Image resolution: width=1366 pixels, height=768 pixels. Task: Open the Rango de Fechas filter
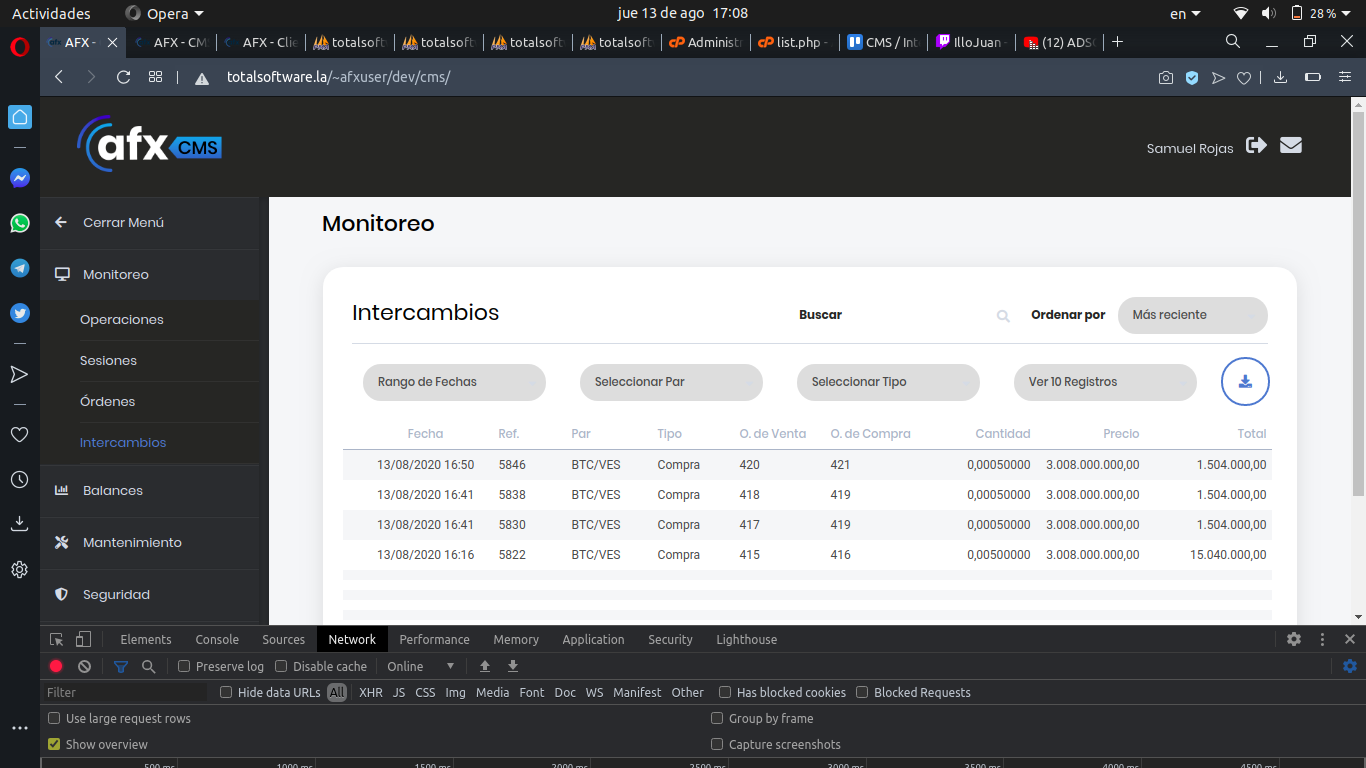click(454, 382)
